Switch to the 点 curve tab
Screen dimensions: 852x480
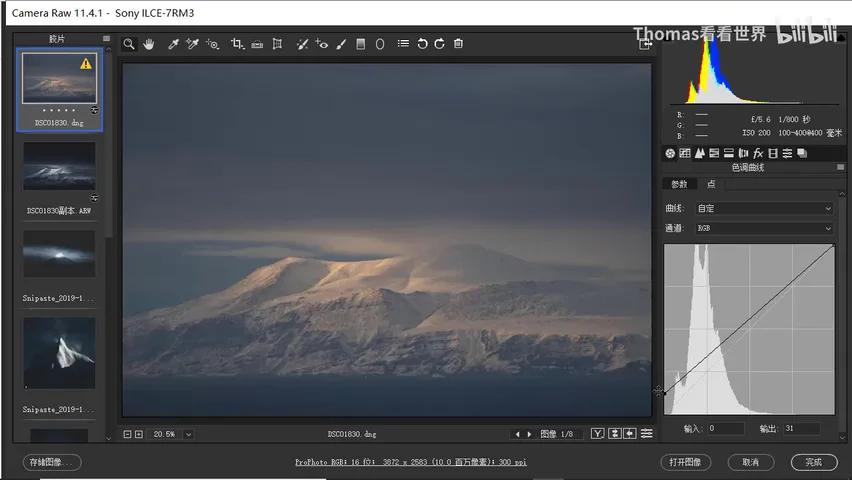pyautogui.click(x=711, y=184)
